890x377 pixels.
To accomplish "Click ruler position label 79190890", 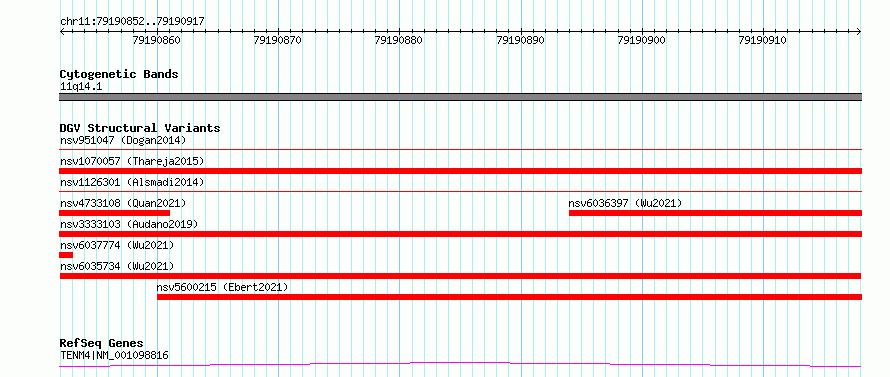I will (x=520, y=40).
